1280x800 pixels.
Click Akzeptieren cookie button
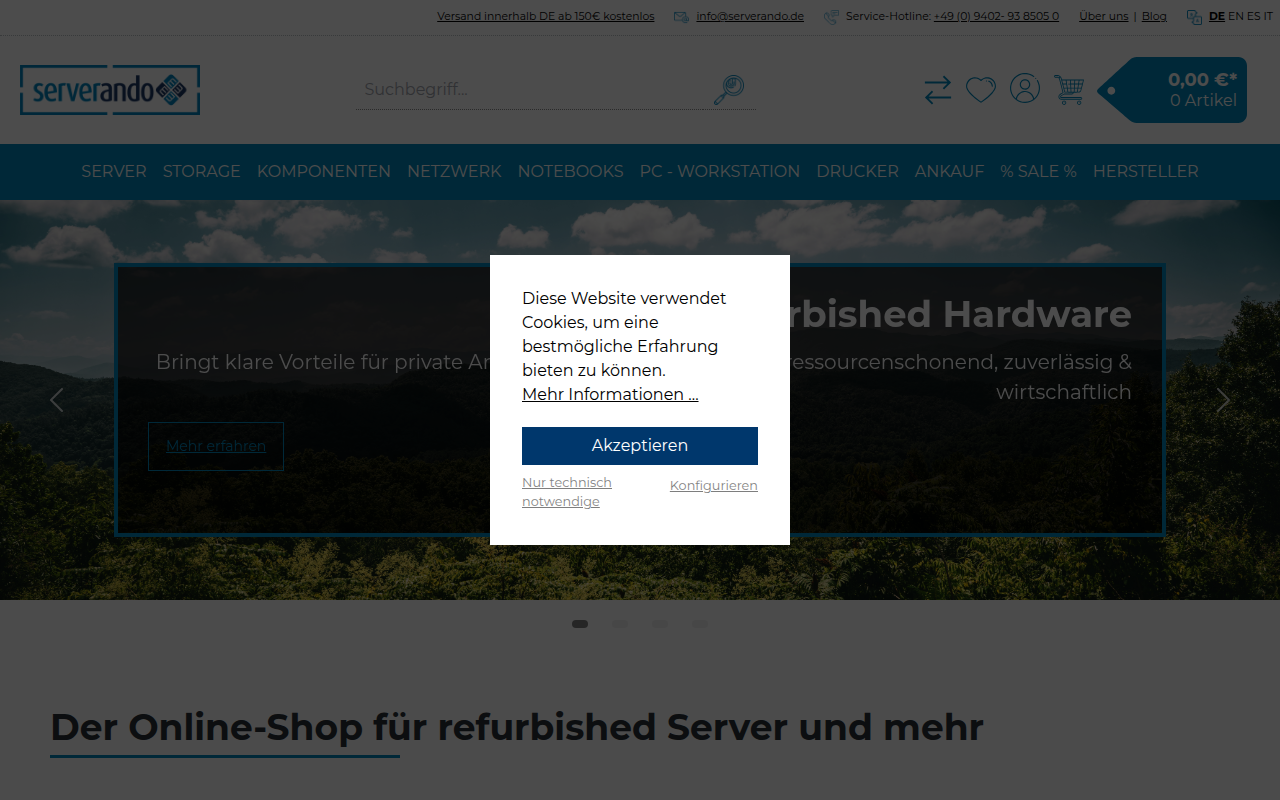point(640,446)
